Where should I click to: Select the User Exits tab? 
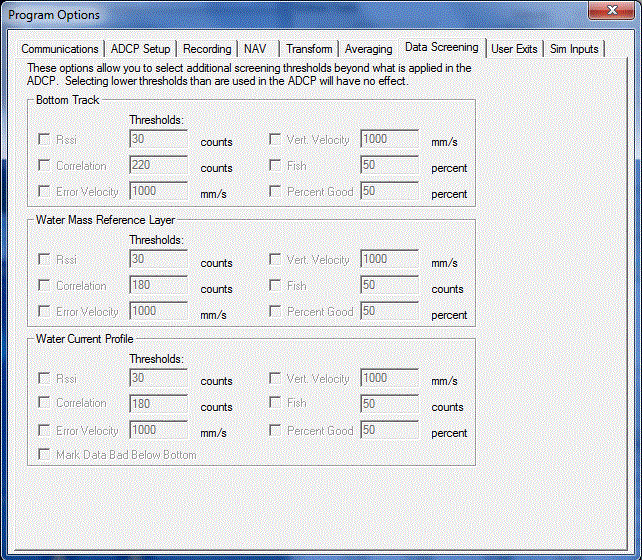coord(514,49)
